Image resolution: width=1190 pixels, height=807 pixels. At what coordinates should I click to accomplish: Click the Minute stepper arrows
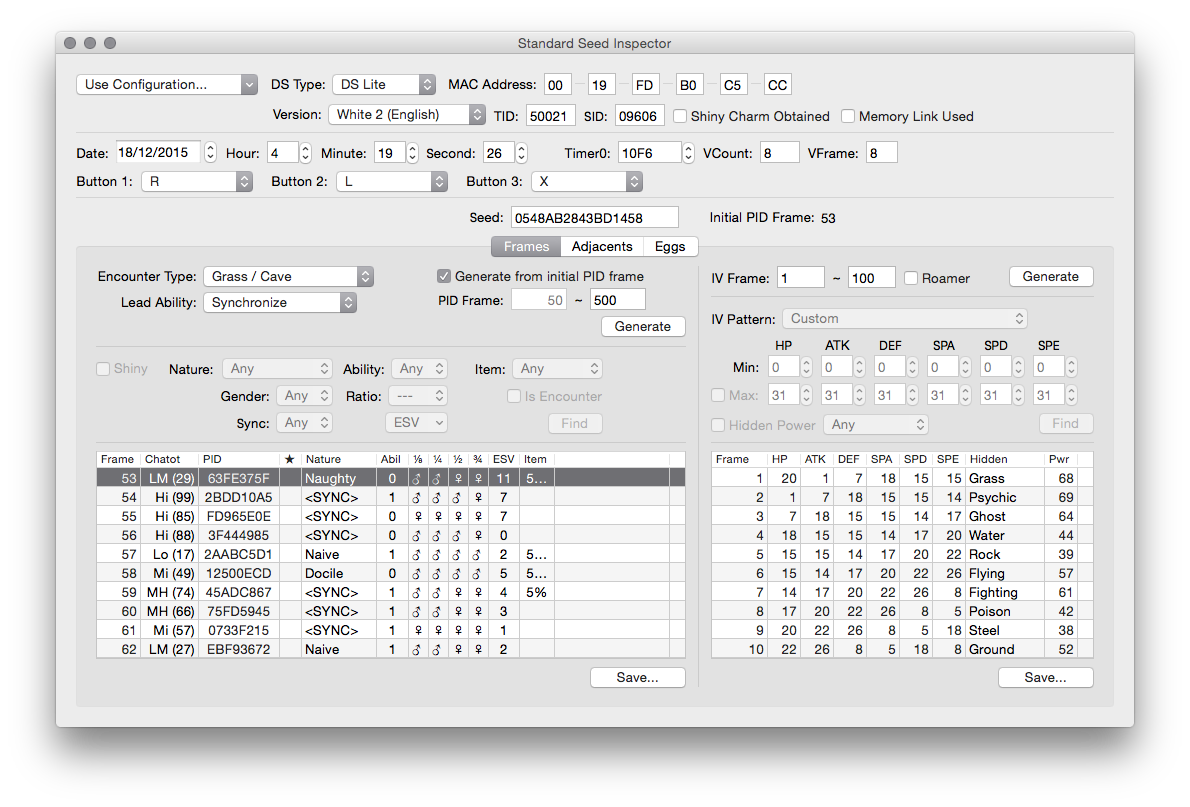tap(412, 153)
